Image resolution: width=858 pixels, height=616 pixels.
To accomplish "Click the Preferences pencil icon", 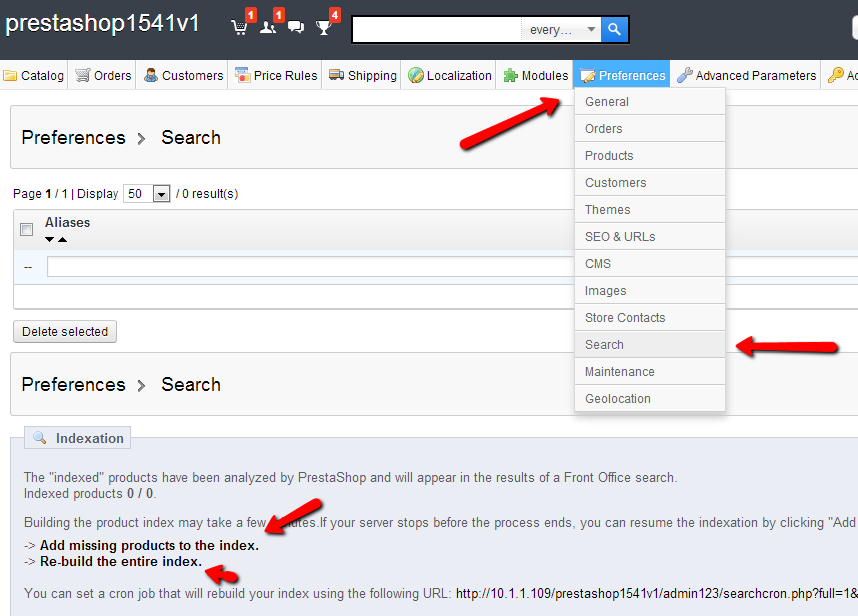I will (x=588, y=75).
